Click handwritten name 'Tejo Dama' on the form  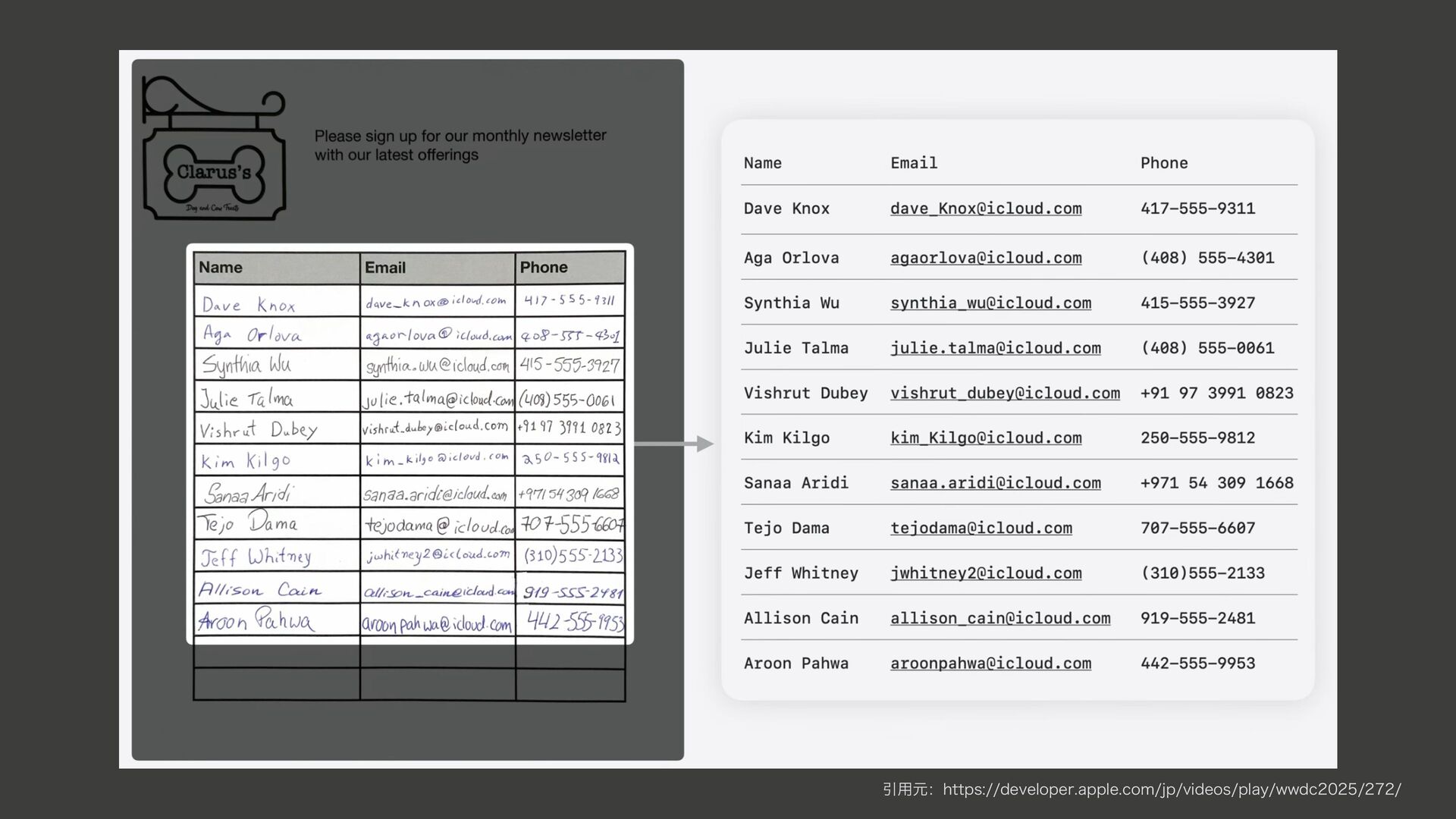pyautogui.click(x=248, y=523)
